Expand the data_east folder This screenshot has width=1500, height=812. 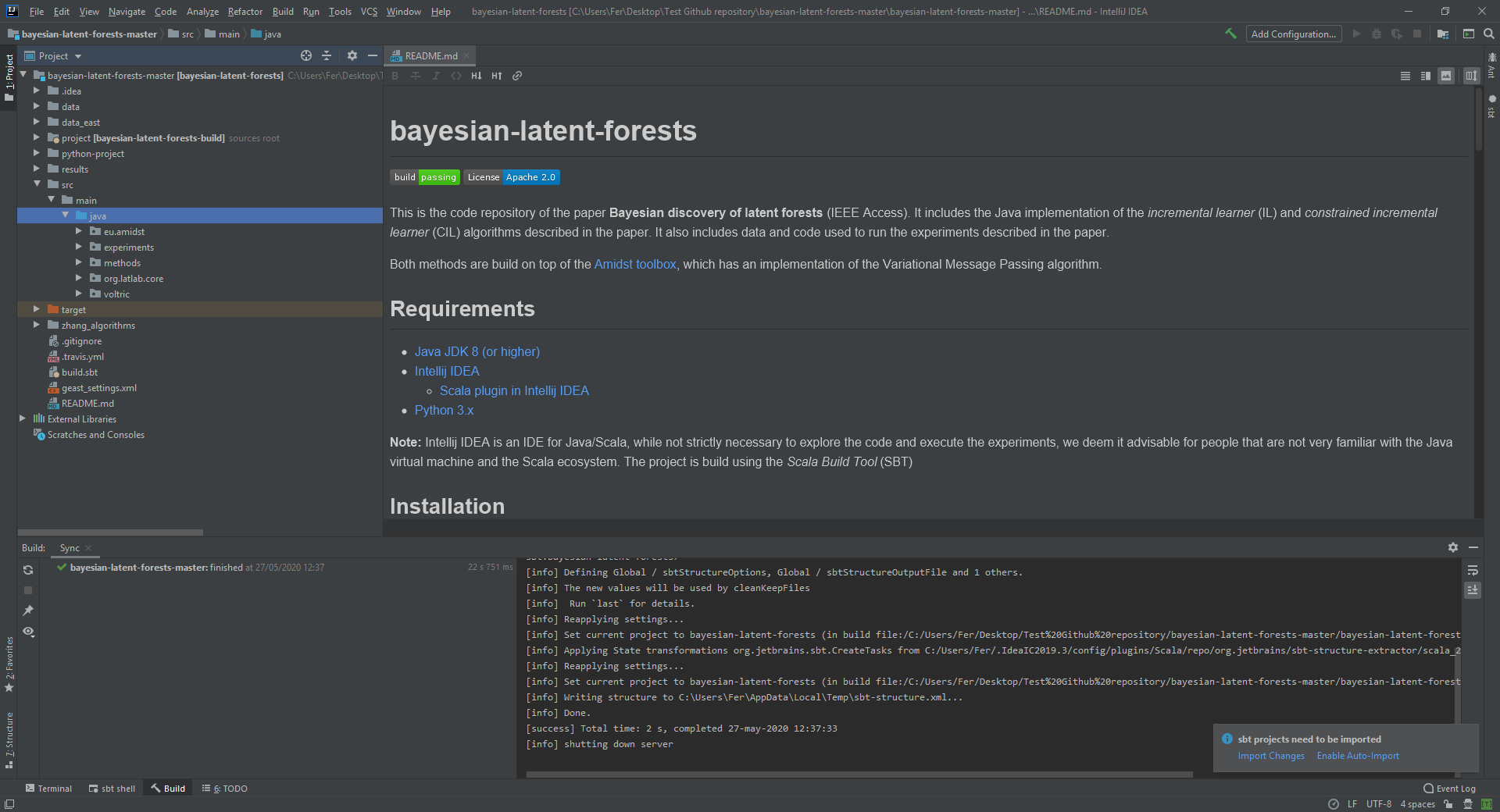click(36, 122)
